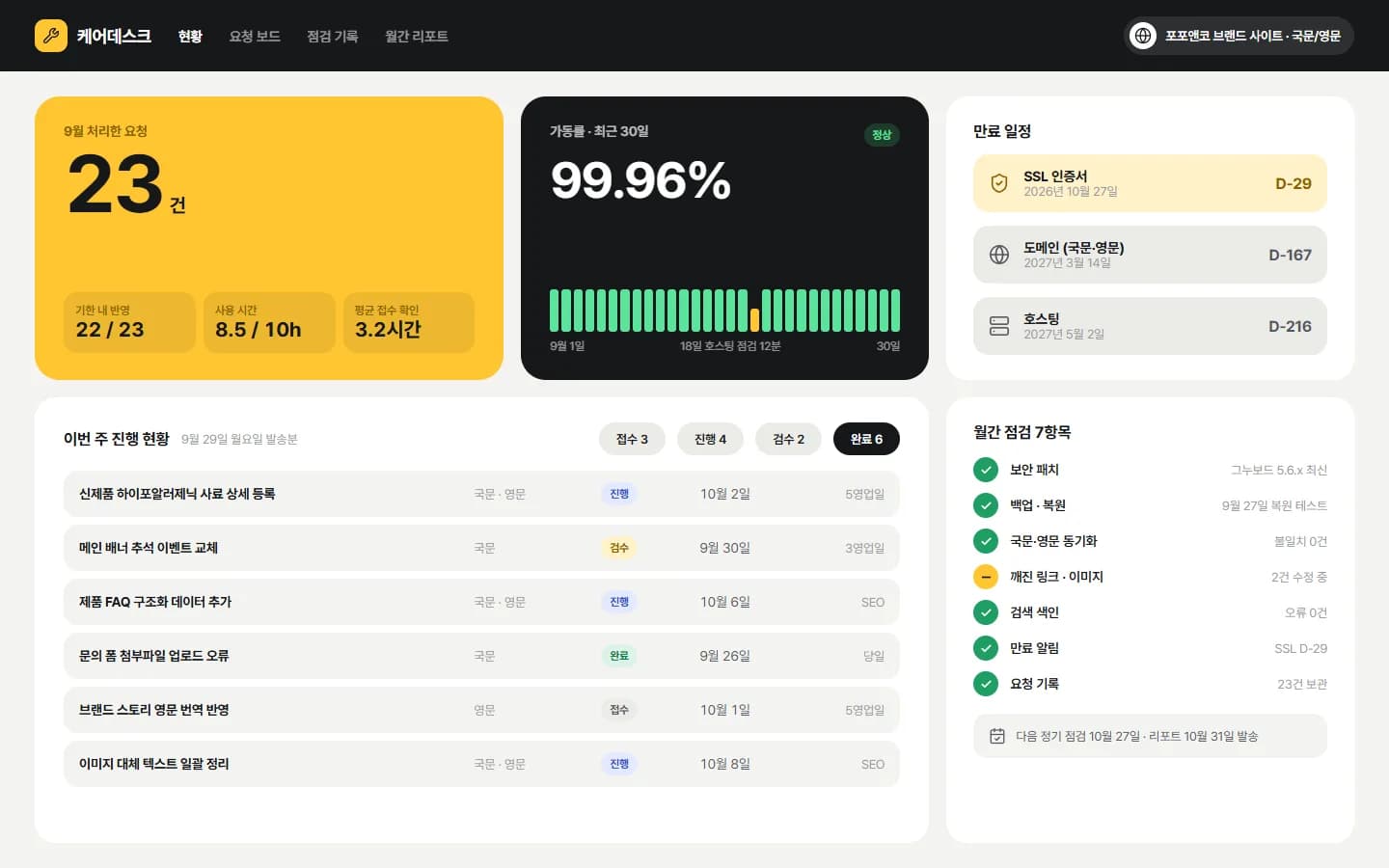
Task: Click the 완료 badge on 문의 폼 row
Action: point(619,656)
